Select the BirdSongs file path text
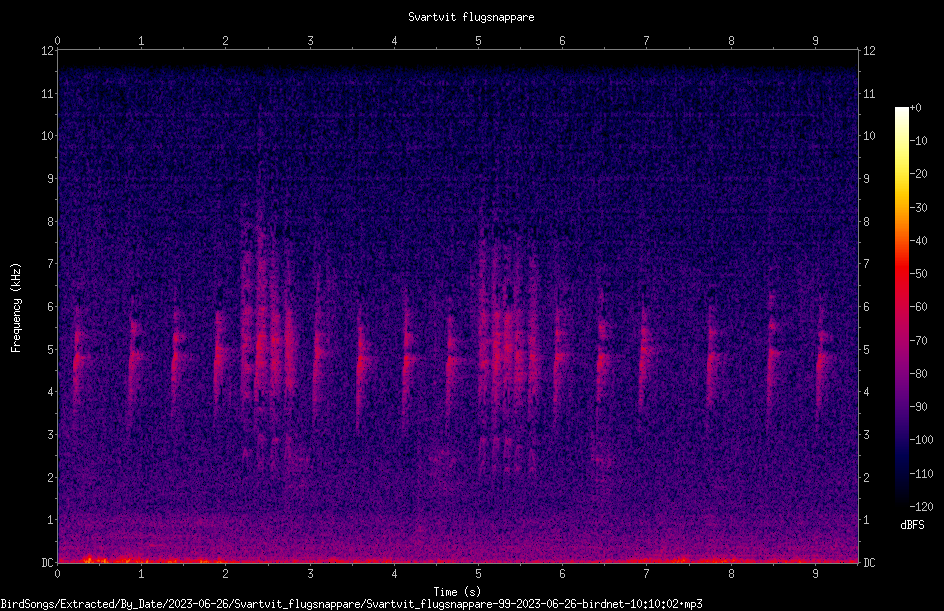Screen dimensions: 944x611 (x=351, y=604)
